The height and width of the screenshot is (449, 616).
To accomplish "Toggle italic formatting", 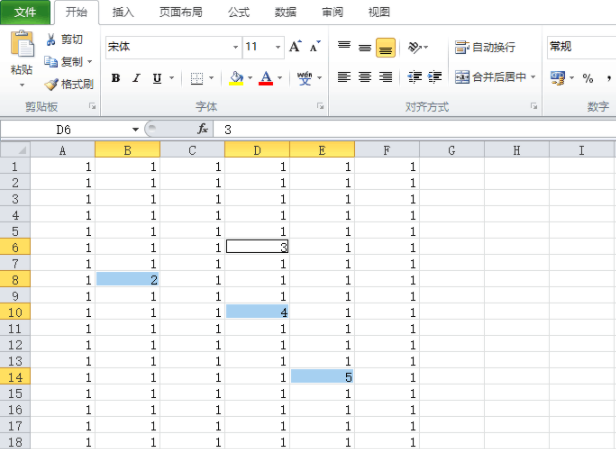I will pyautogui.click(x=137, y=78).
